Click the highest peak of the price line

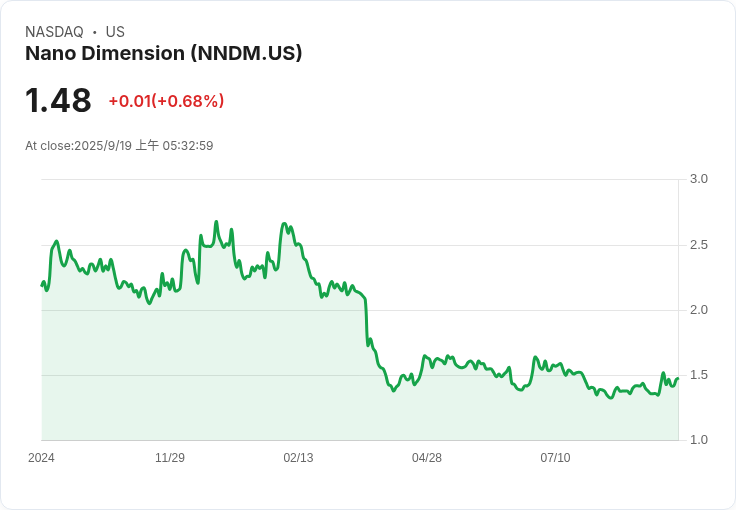tap(216, 222)
